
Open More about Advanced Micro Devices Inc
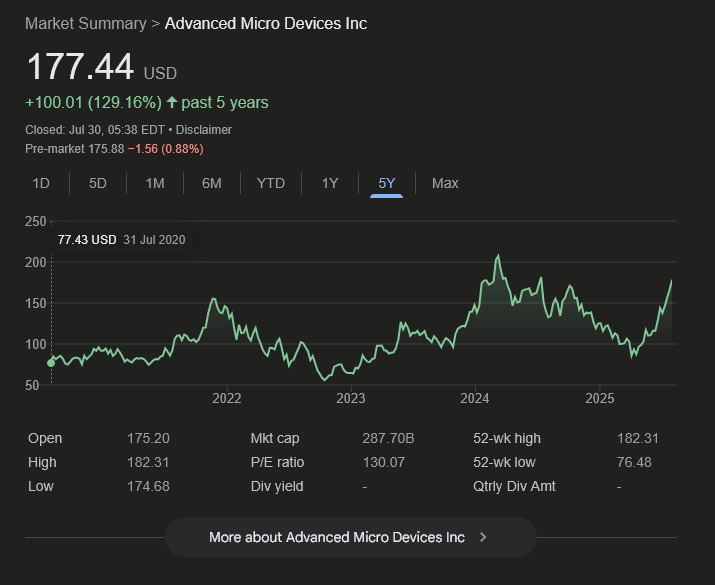351,537
